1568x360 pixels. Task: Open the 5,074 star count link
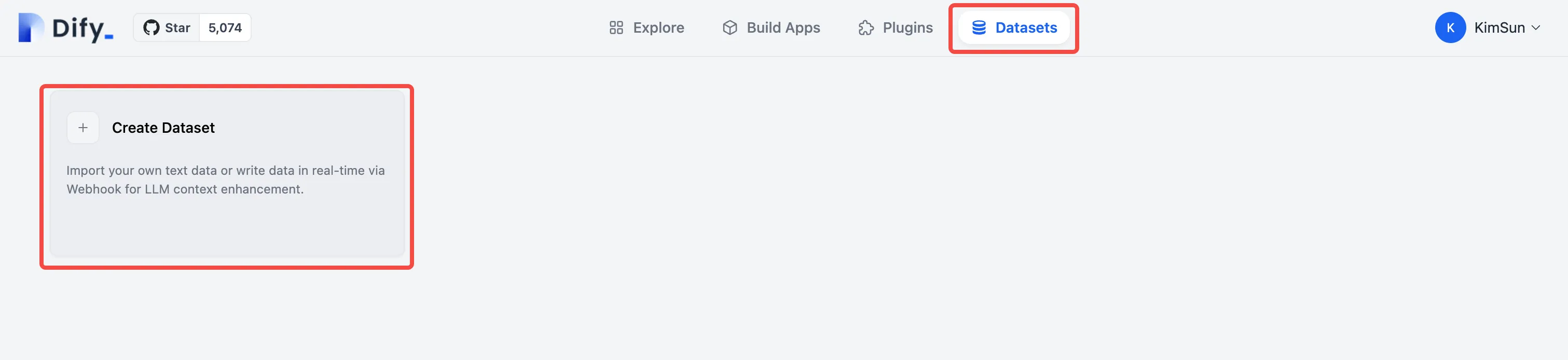pyautogui.click(x=225, y=28)
